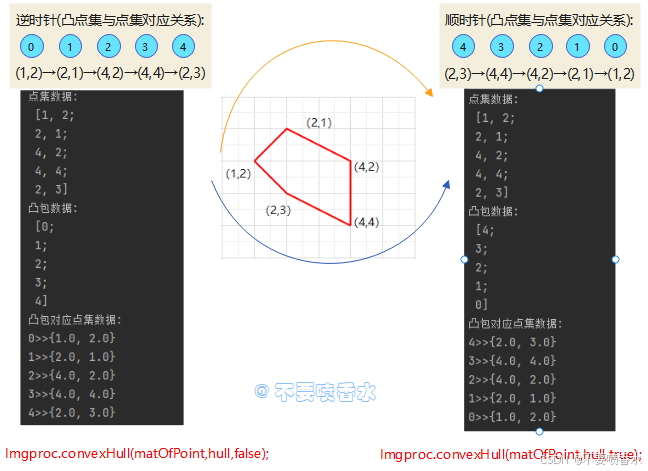Click circle 0 under the 顺时针 heading
The image size is (648, 471).
[x=615, y=46]
